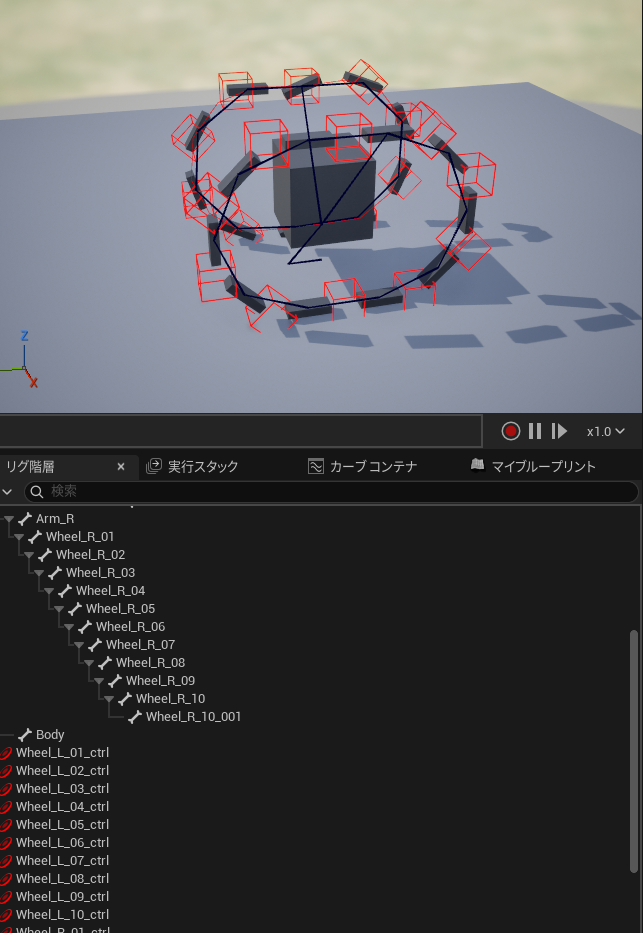Click the マイブループリント book icon

tap(477, 465)
